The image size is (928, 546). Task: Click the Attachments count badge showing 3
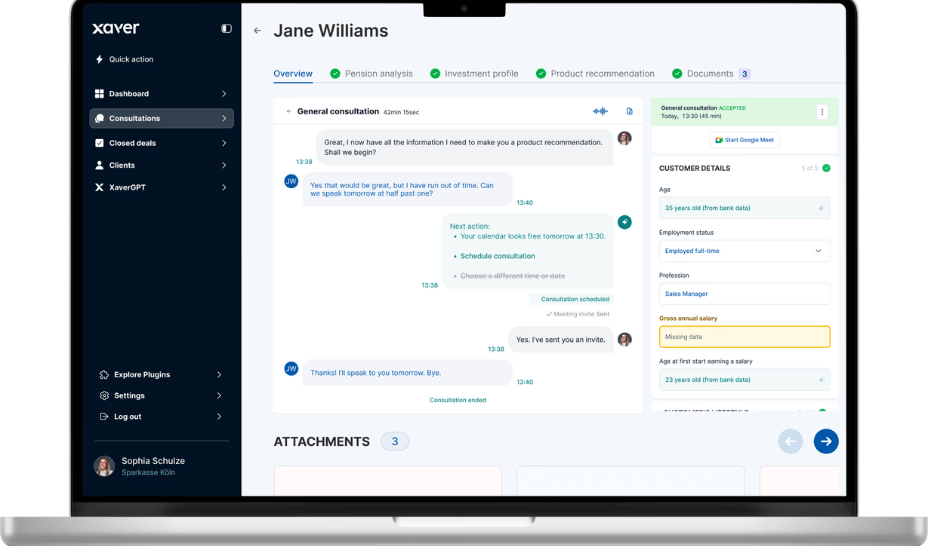(395, 441)
